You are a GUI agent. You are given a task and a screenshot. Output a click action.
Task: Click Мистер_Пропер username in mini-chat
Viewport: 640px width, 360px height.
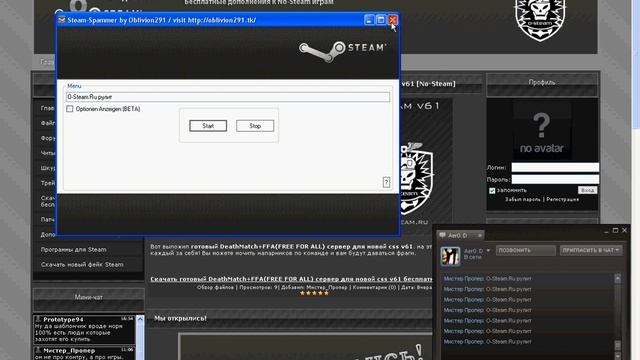pyautogui.click(x=69, y=351)
